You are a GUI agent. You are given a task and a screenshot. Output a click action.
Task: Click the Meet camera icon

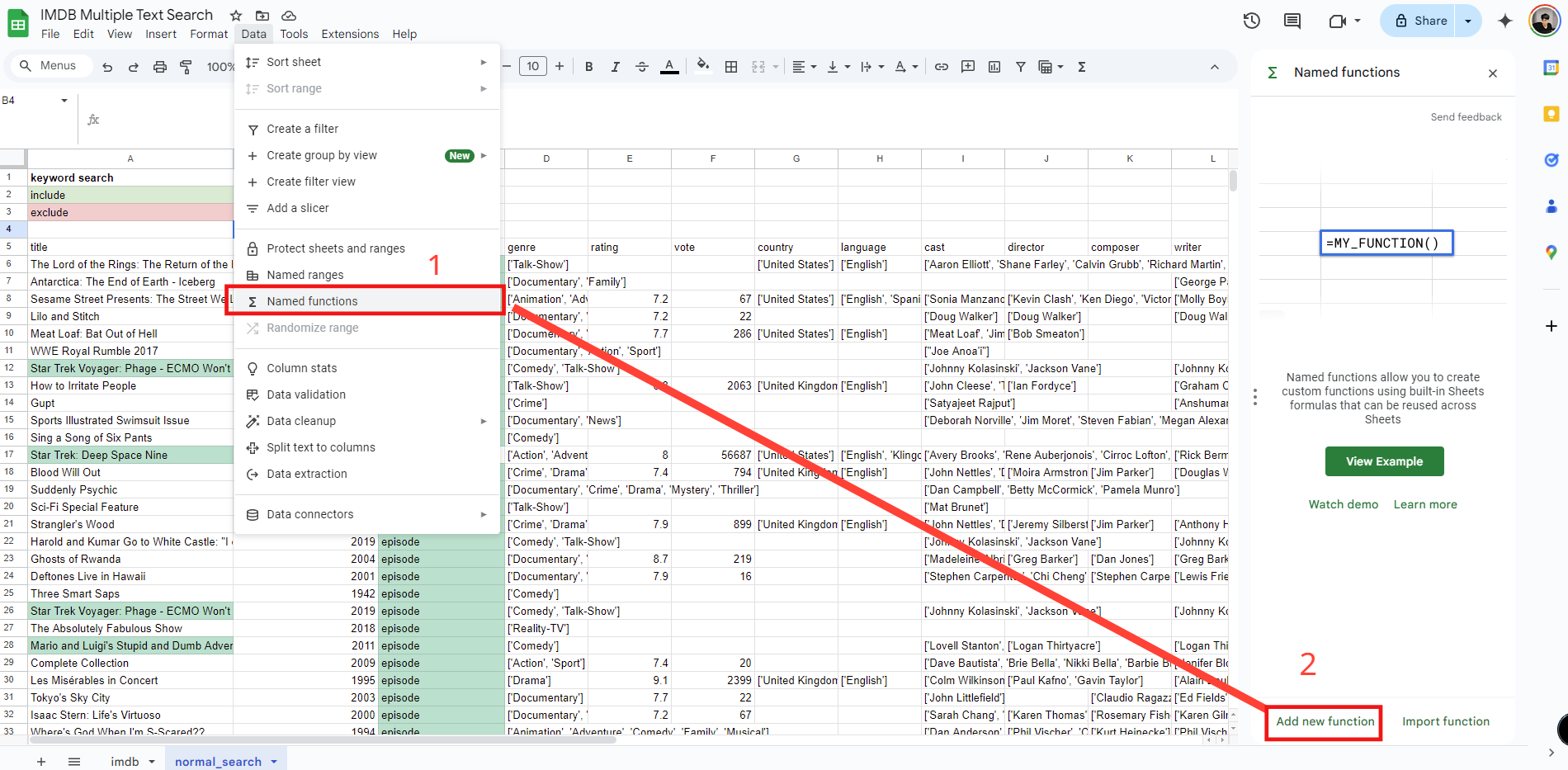coord(1338,21)
